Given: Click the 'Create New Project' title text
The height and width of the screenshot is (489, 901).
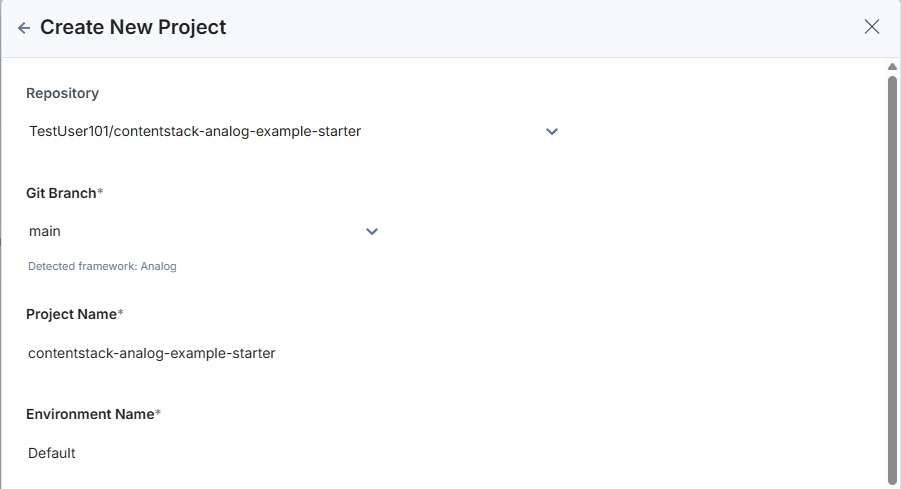Looking at the screenshot, I should pos(133,28).
